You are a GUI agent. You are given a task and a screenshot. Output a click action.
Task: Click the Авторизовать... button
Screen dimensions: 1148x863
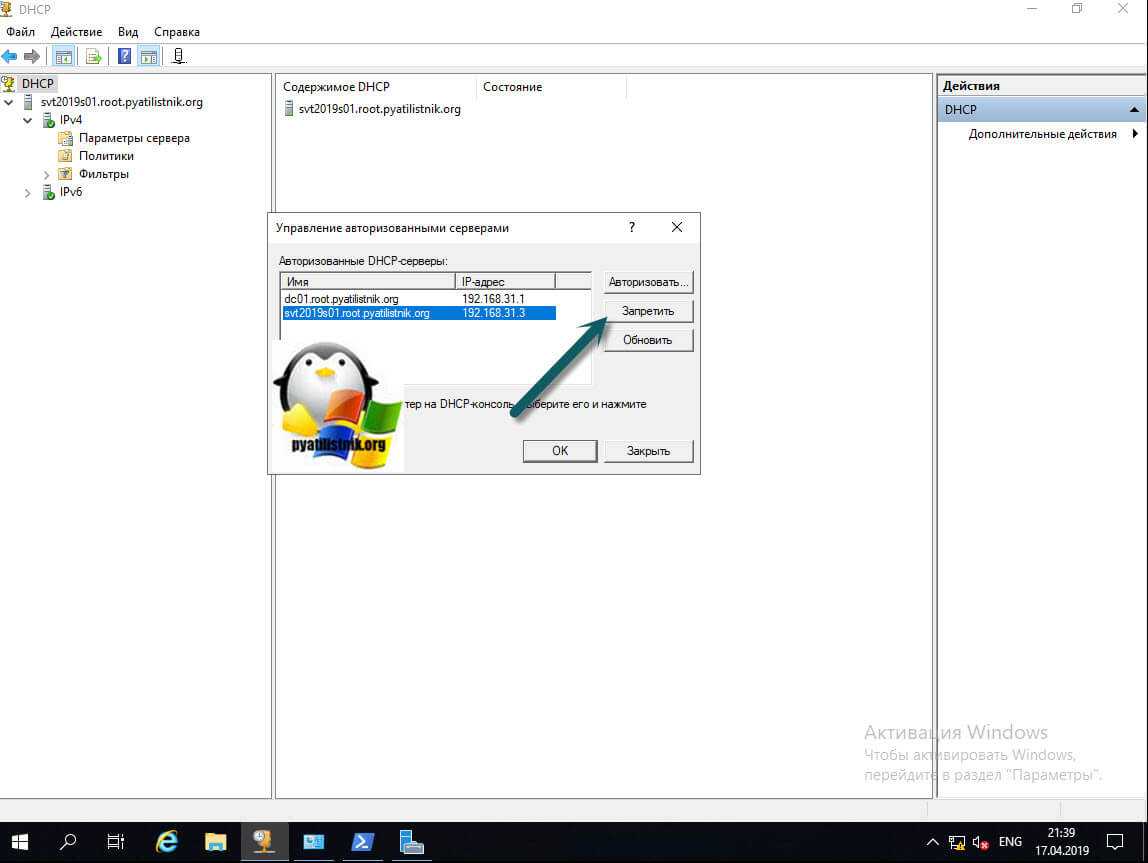648,282
